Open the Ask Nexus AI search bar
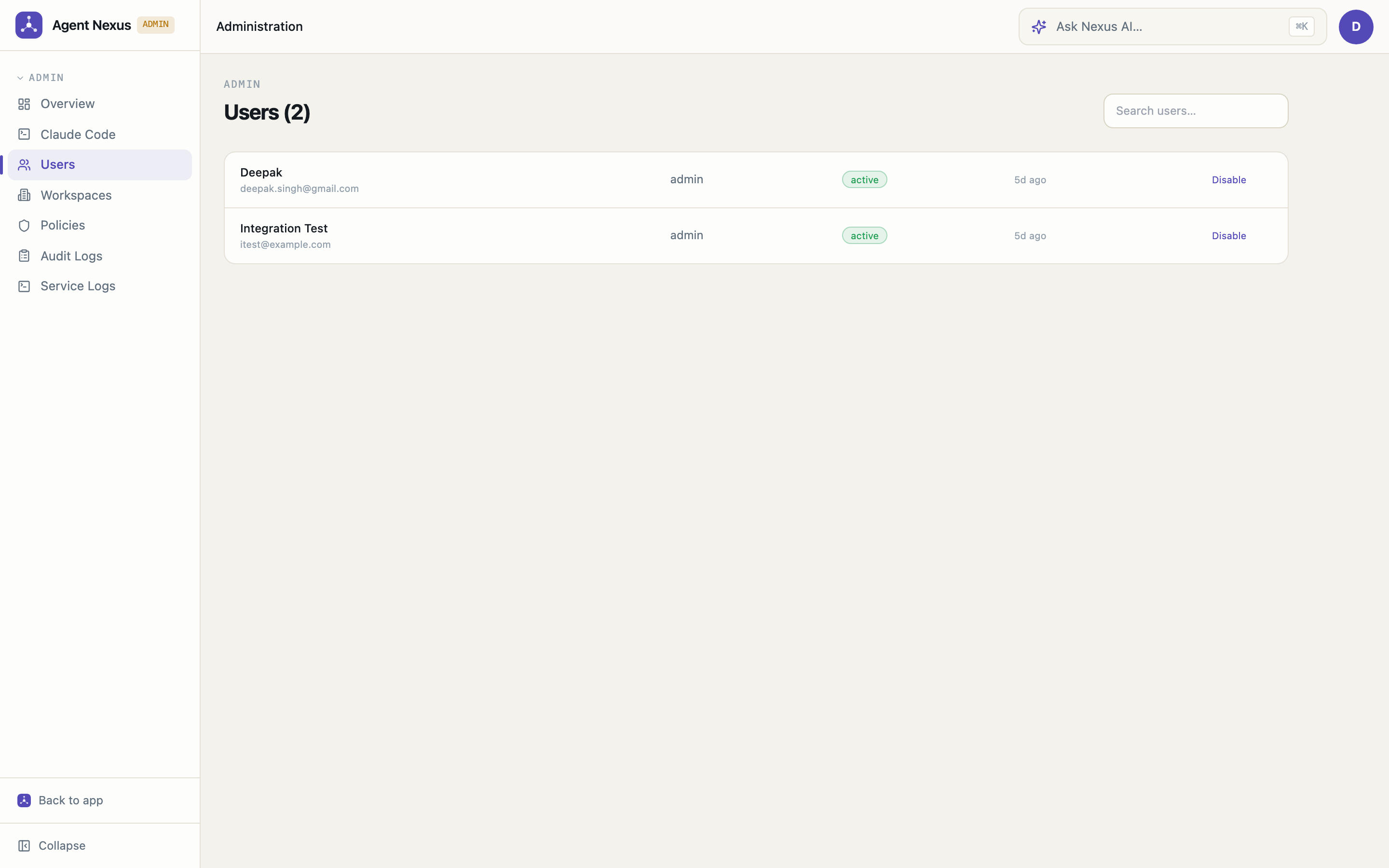 click(x=1172, y=27)
